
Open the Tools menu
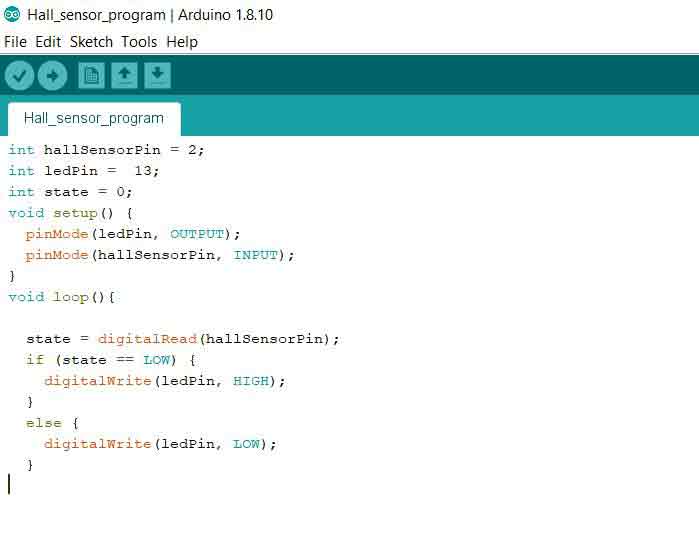coord(139,42)
